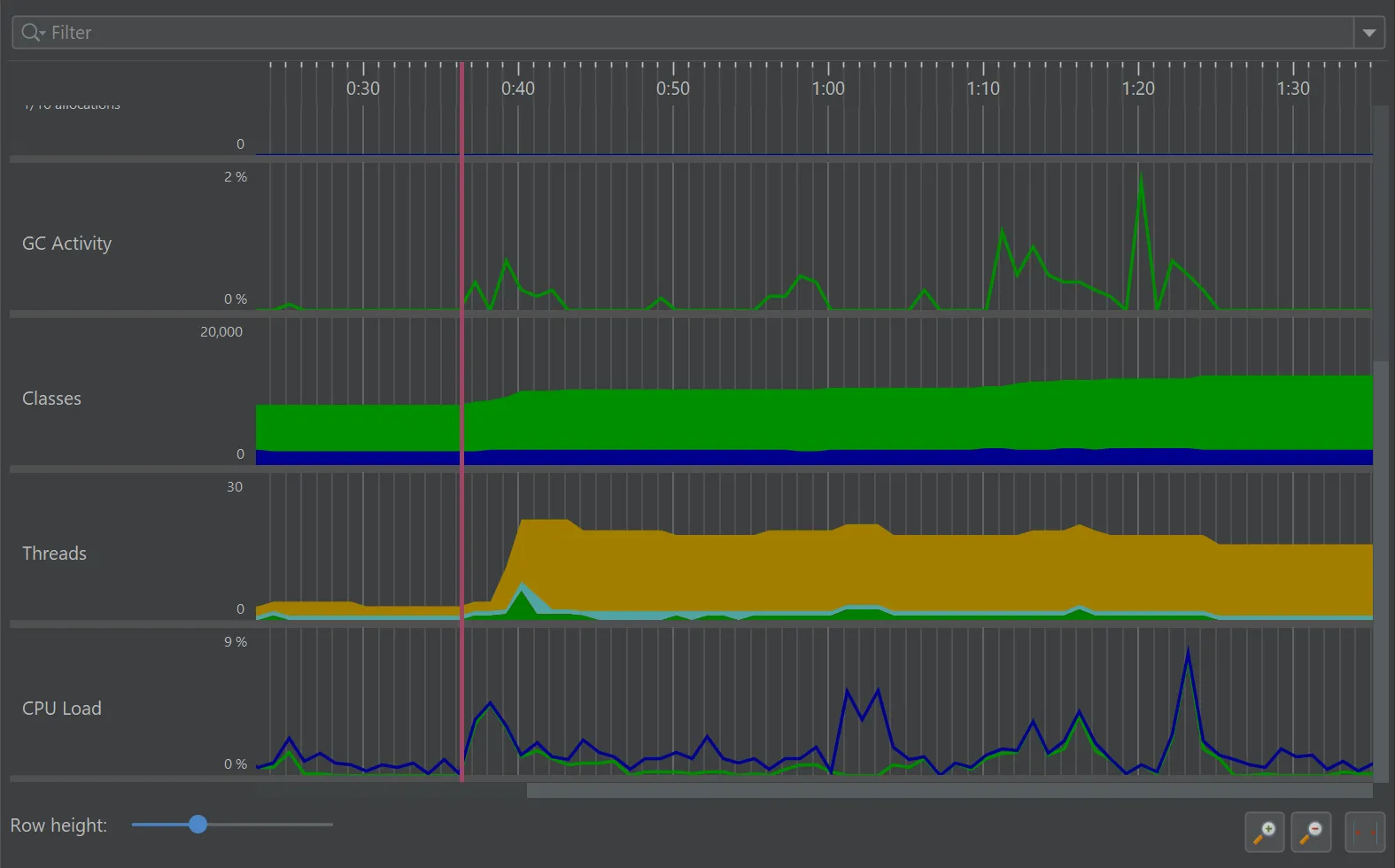The height and width of the screenshot is (868, 1395).
Task: Click the horizontal timeline scrollbar
Action: [x=948, y=790]
